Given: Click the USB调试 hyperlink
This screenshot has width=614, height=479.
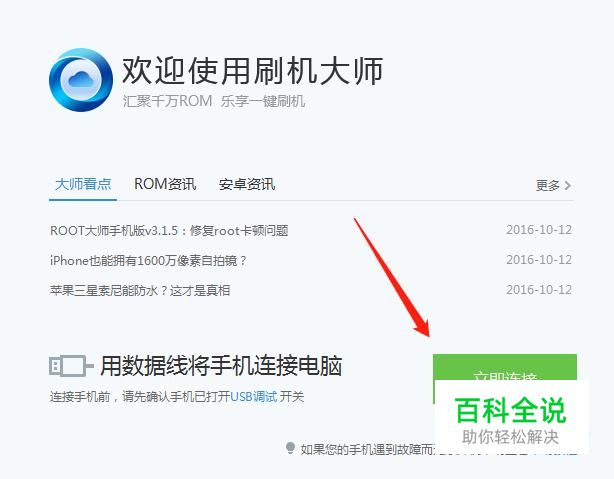Looking at the screenshot, I should [x=253, y=397].
